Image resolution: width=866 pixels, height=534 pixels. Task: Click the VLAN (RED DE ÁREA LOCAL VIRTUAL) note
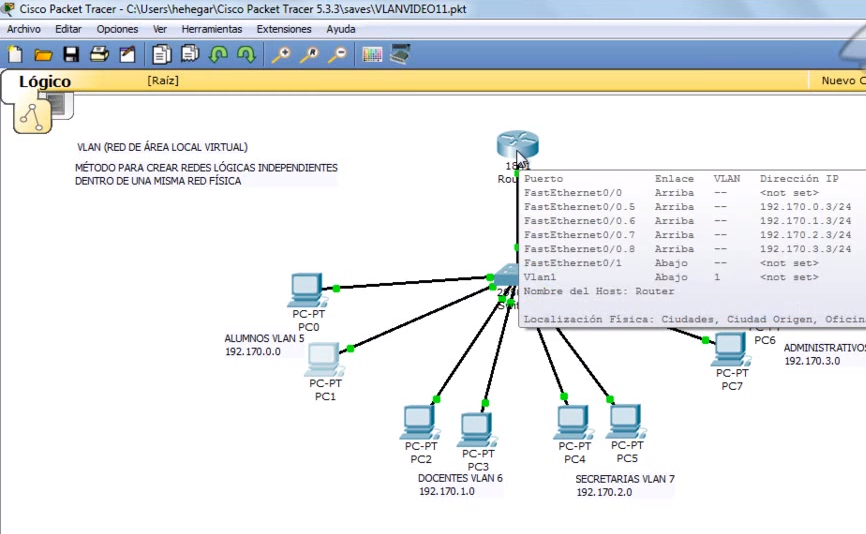click(162, 147)
